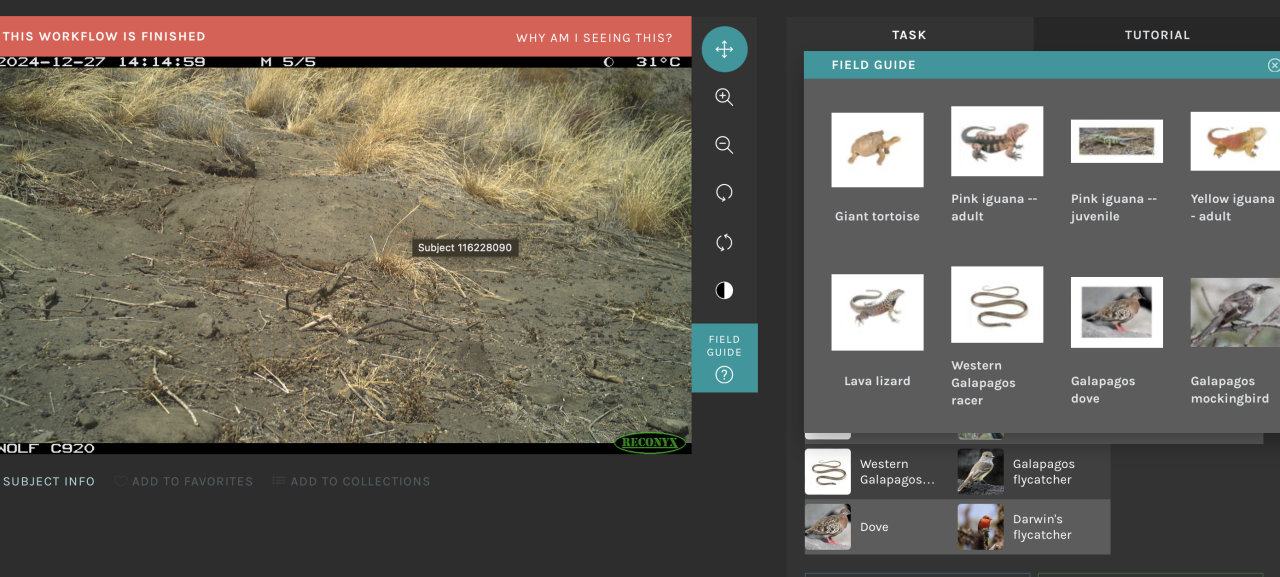Reset the image view

[x=724, y=242]
